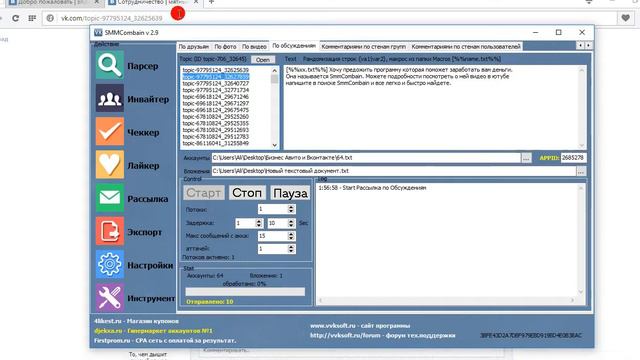Adjust the first Задержка spinner arrows
The height and width of the screenshot is (360, 640).
coord(259,223)
